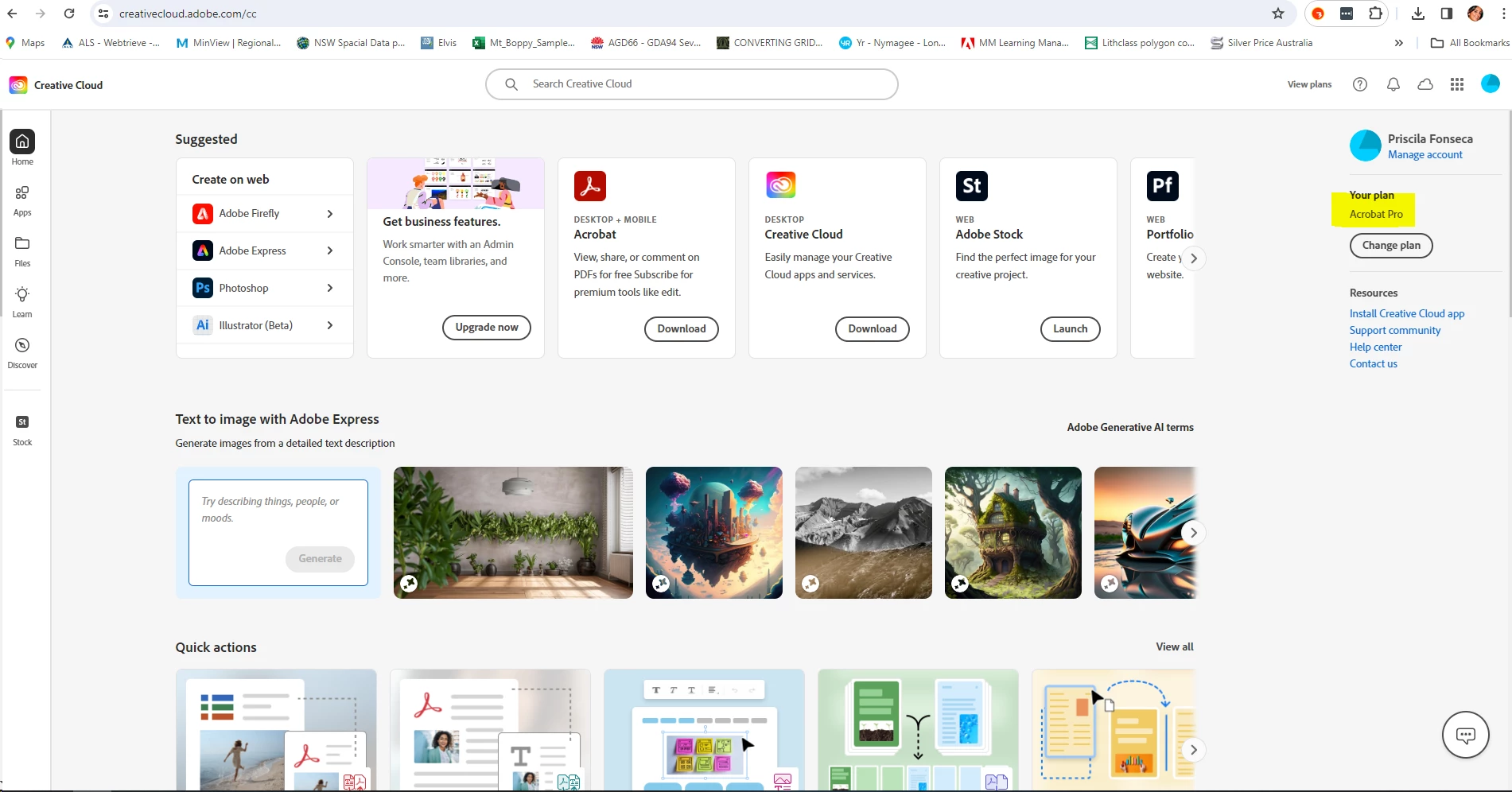
Task: Open the notifications bell
Action: click(1393, 84)
